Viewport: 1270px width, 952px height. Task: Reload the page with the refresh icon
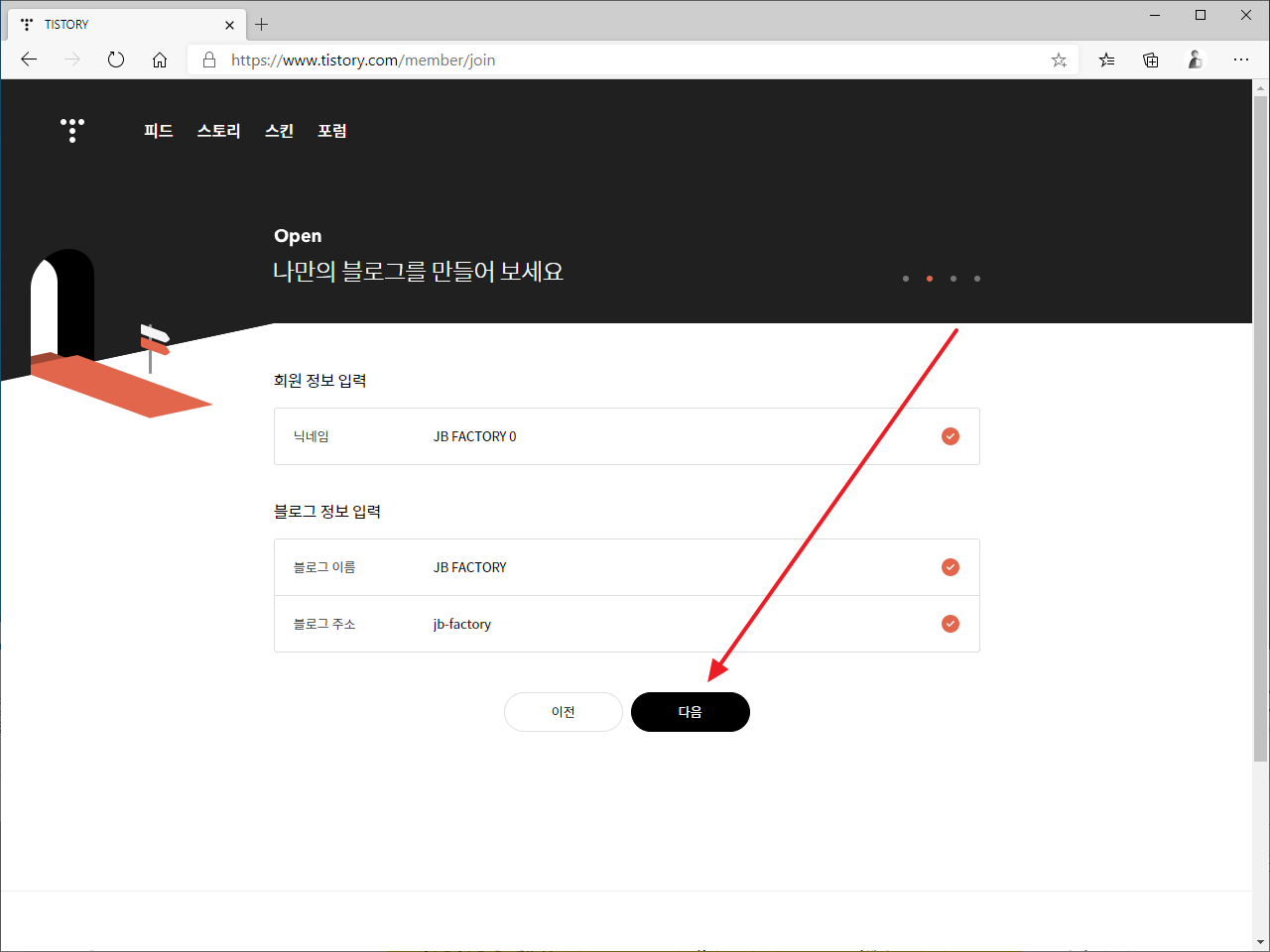click(116, 59)
